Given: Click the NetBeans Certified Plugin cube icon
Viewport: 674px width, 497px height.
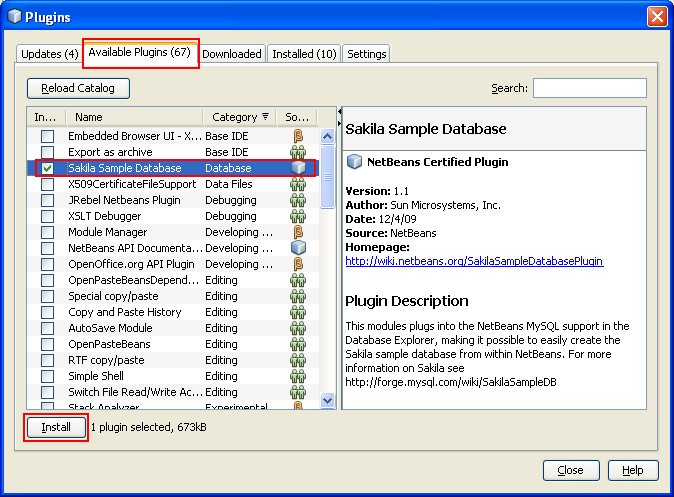Looking at the screenshot, I should pos(353,162).
